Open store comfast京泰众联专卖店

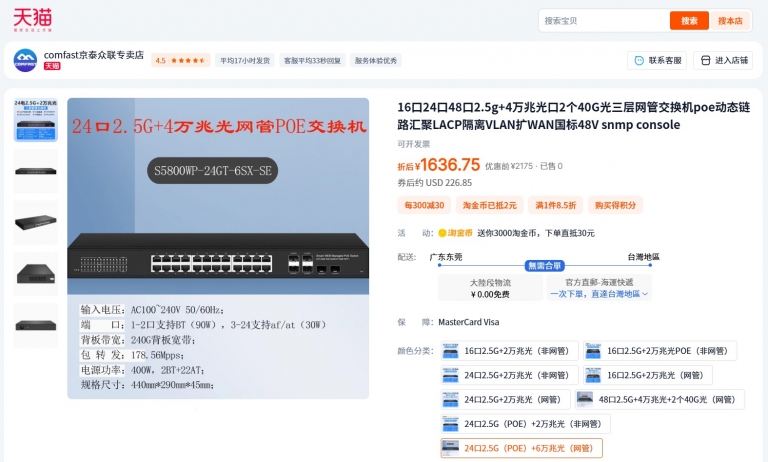pyautogui.click(x=94, y=55)
